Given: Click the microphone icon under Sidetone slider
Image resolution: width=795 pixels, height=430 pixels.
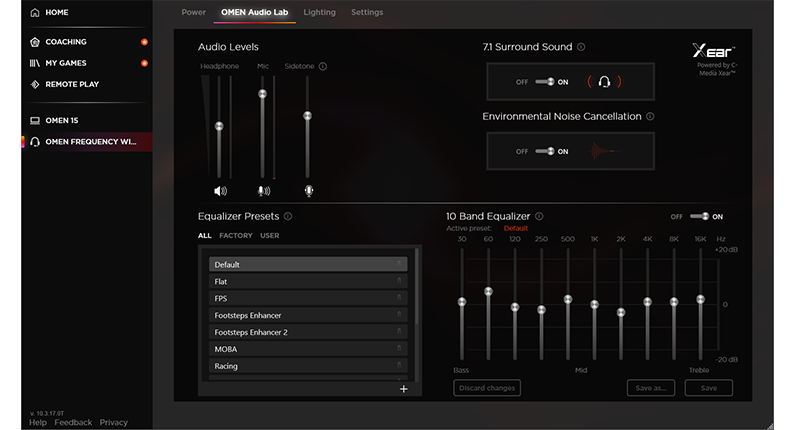Looking at the screenshot, I should (x=308, y=191).
